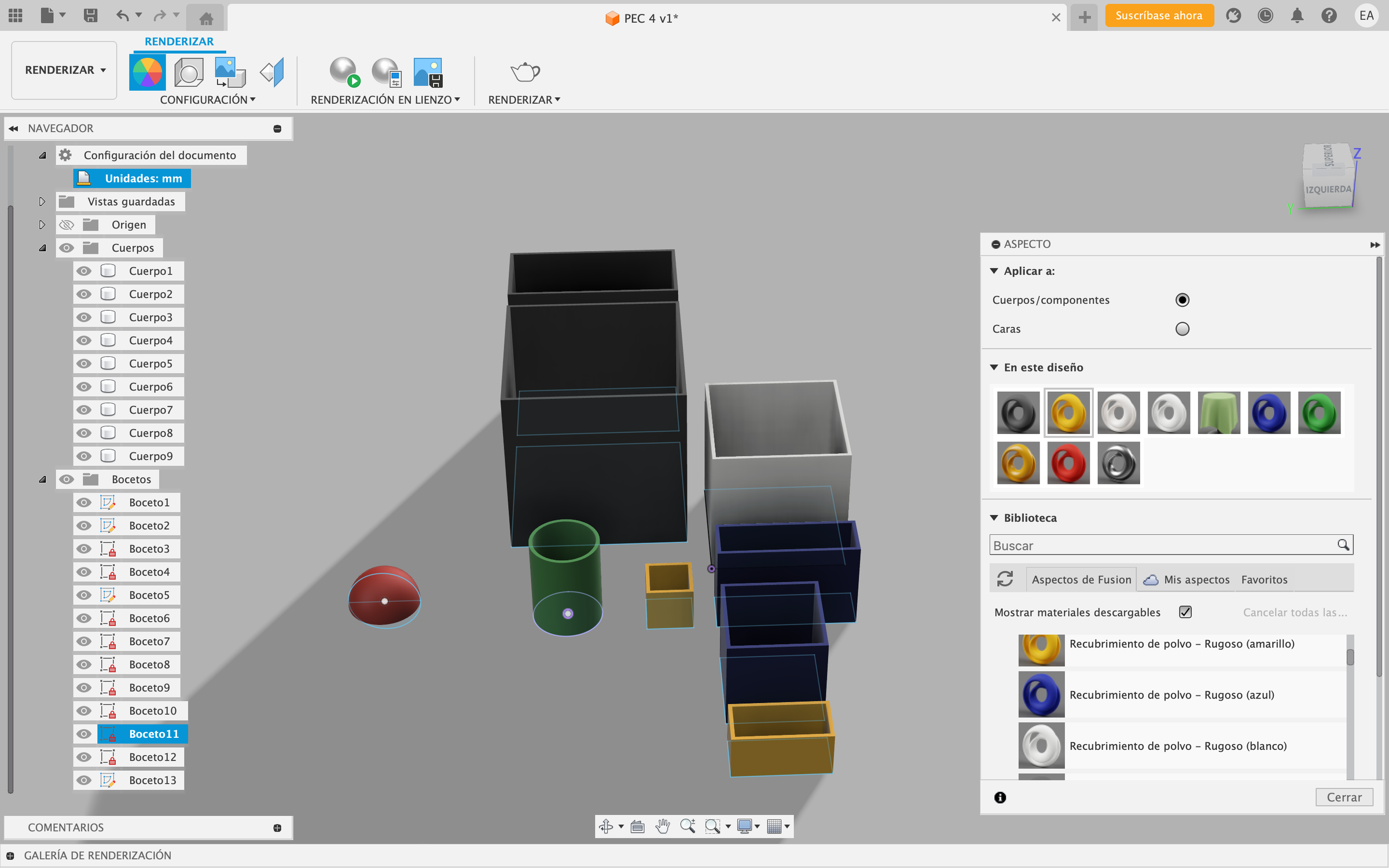Viewport: 1389px width, 868px height.
Task: Select the Orbit tool in navigation bar
Action: coord(606,826)
